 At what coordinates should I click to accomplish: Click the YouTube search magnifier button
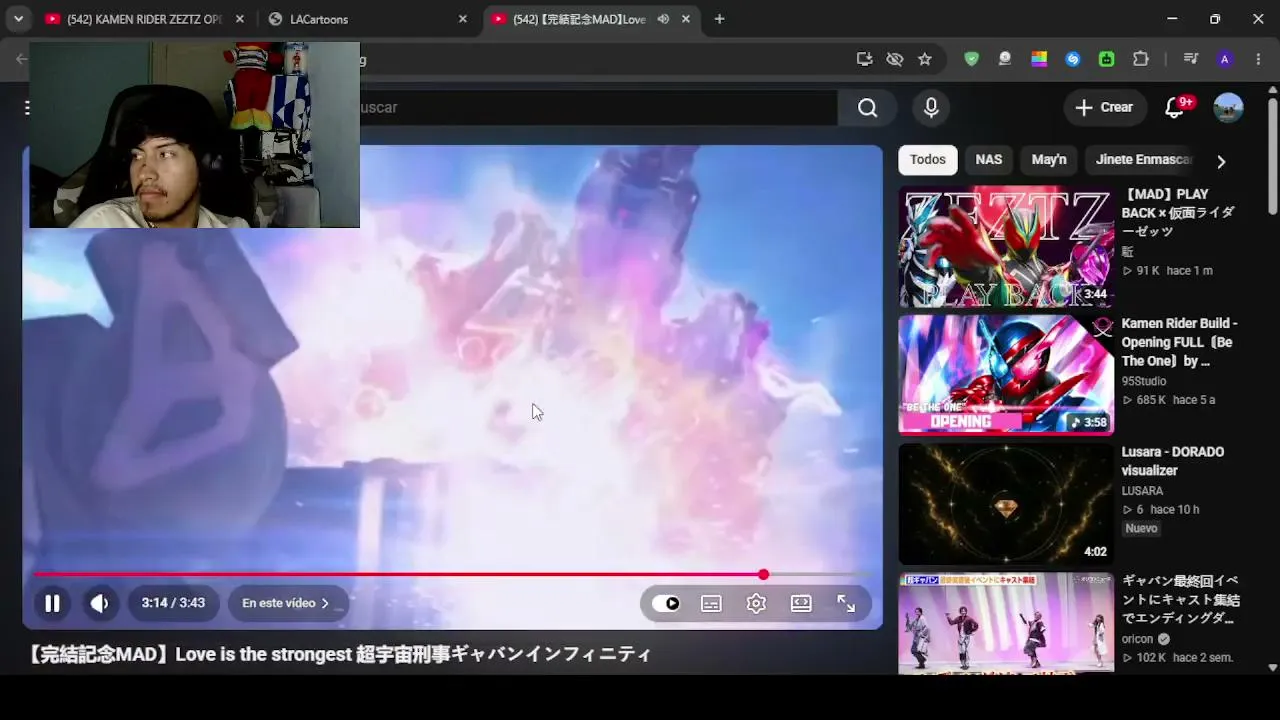point(867,108)
